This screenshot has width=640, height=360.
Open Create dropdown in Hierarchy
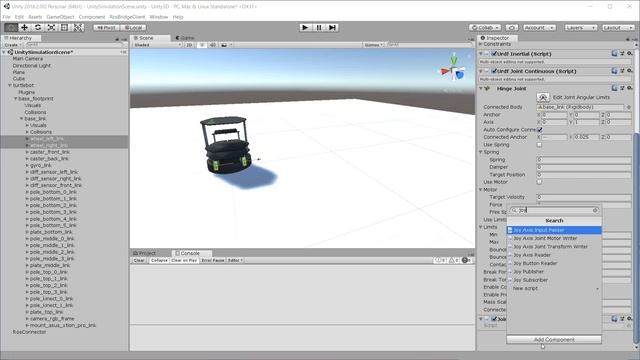pyautogui.click(x=13, y=45)
